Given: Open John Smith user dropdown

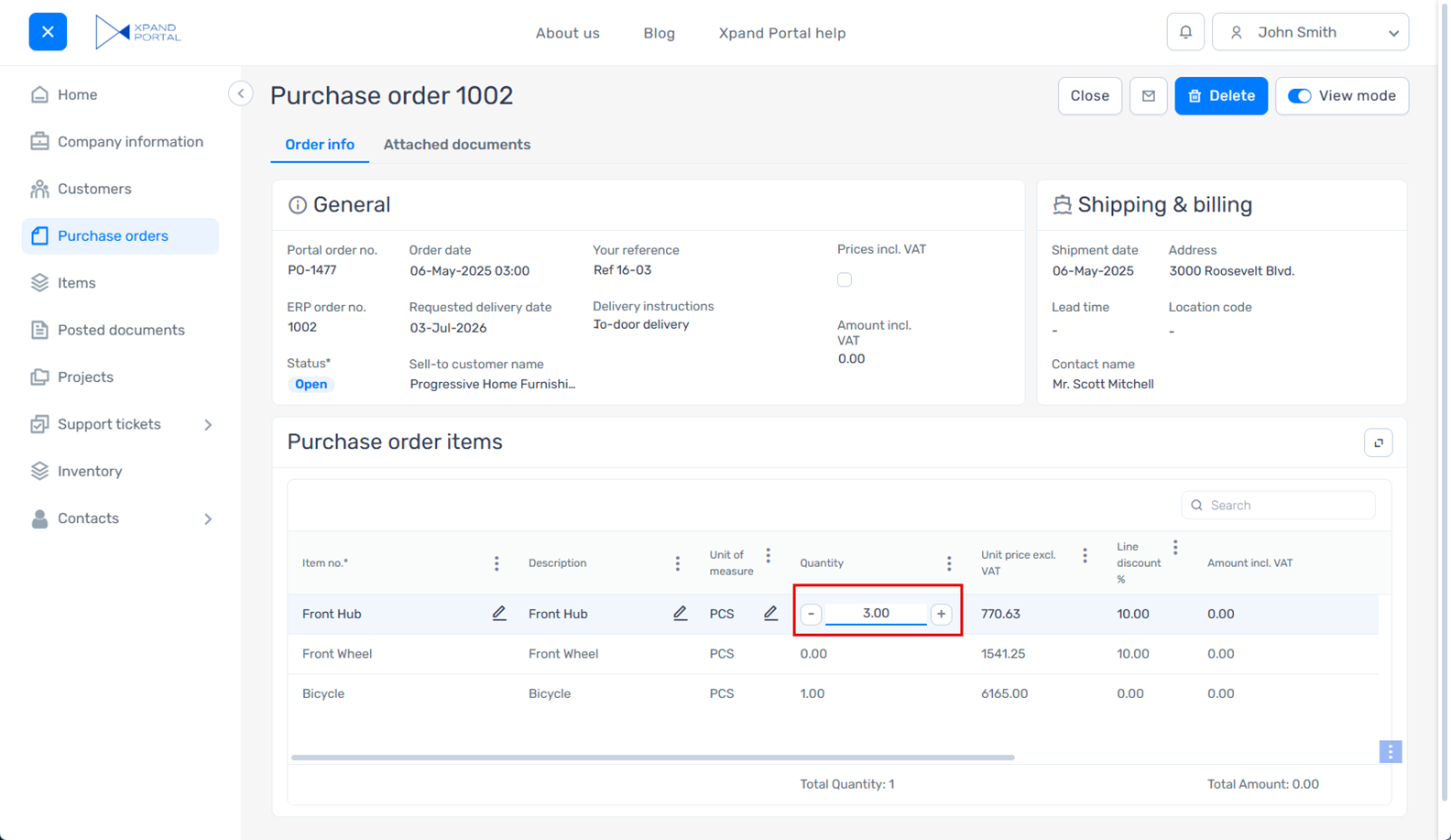Looking at the screenshot, I should [1310, 32].
